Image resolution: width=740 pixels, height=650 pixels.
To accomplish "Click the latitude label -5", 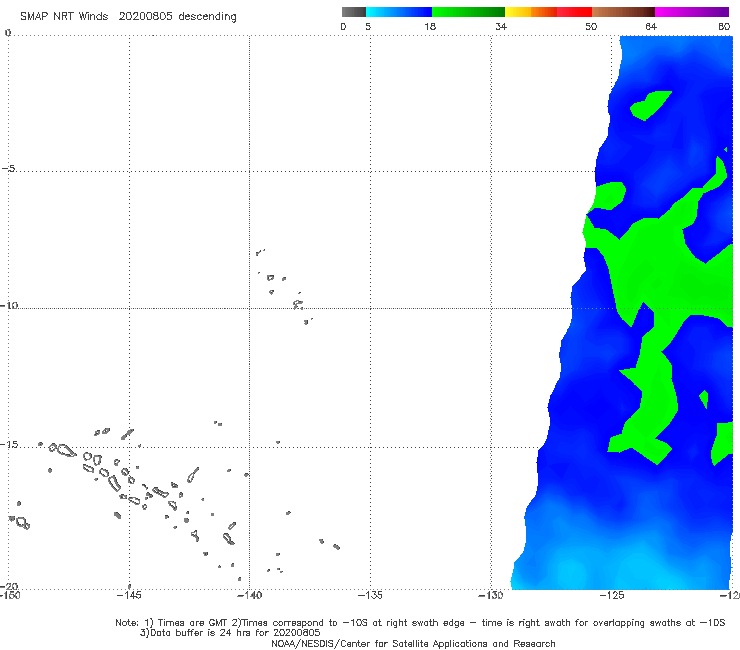I will [8, 169].
